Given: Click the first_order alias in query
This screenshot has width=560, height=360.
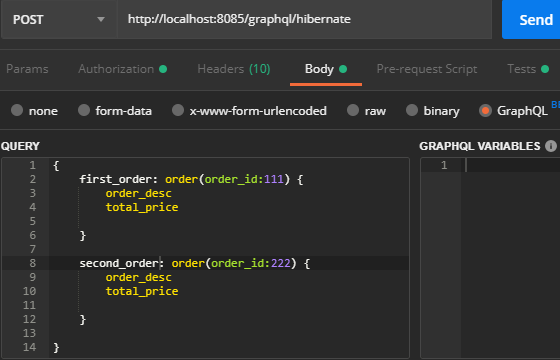Looking at the screenshot, I should tap(116, 179).
